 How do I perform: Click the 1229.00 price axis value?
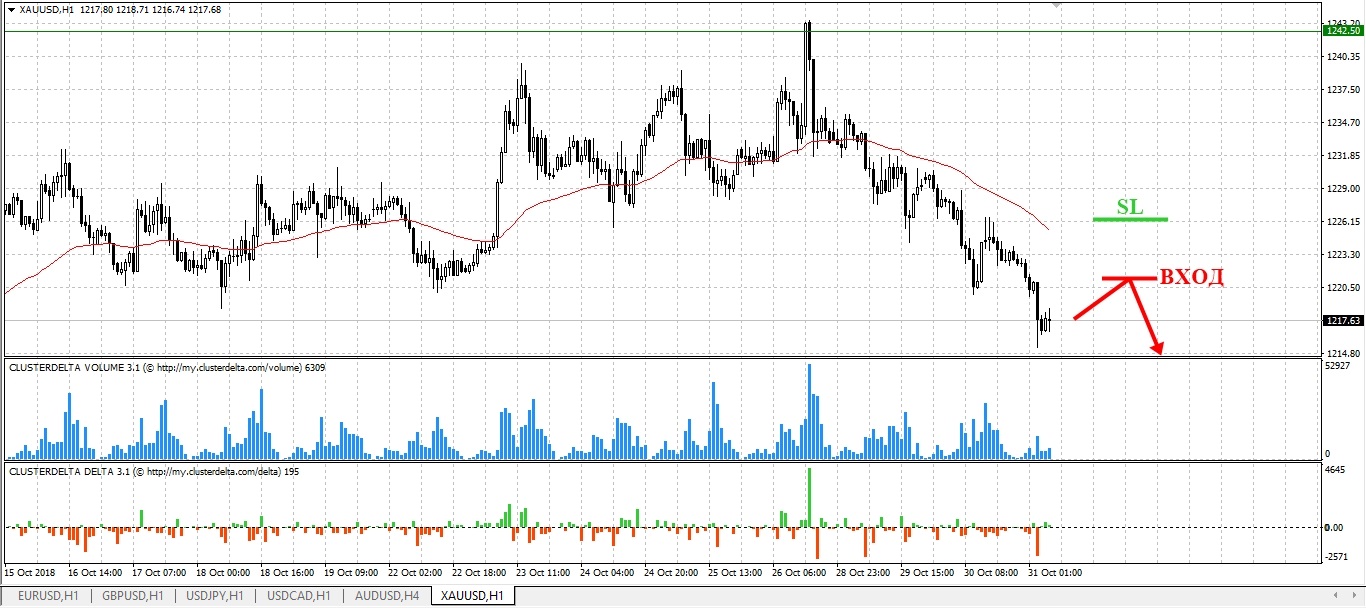click(1342, 188)
